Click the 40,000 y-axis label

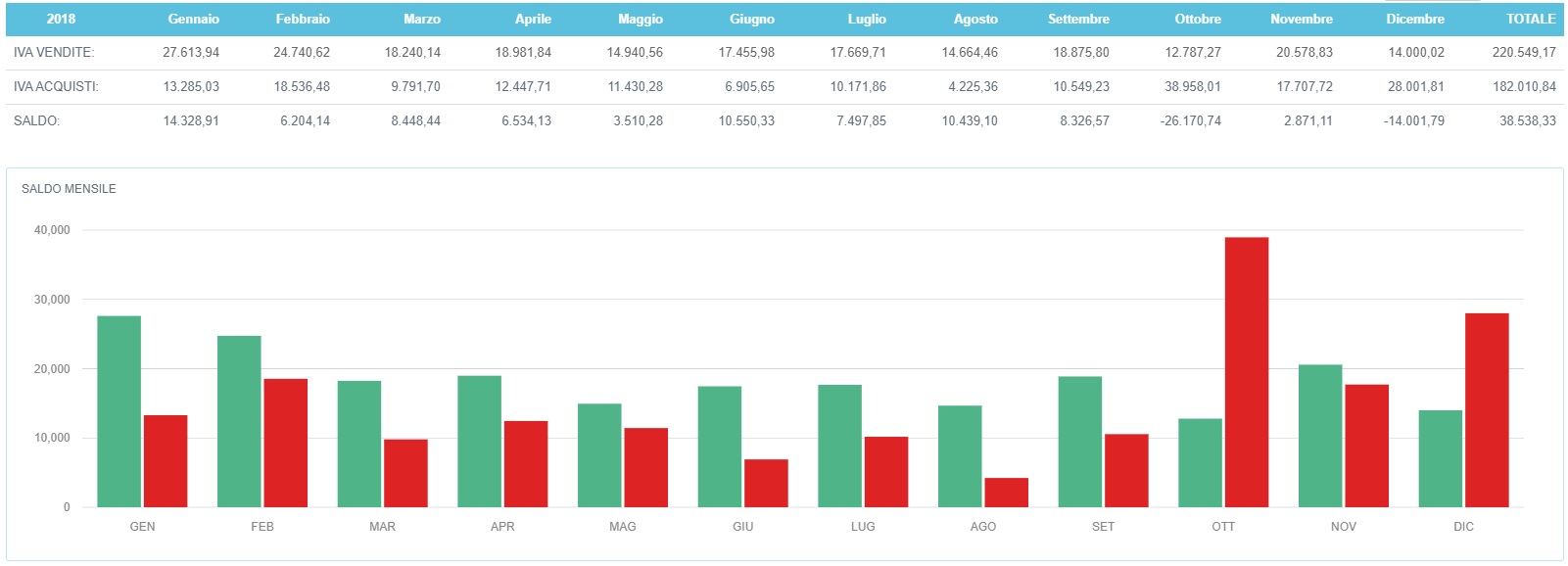coord(52,230)
